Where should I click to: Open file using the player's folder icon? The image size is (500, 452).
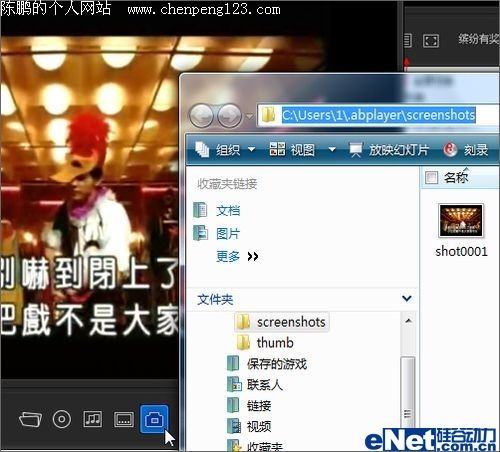30,419
